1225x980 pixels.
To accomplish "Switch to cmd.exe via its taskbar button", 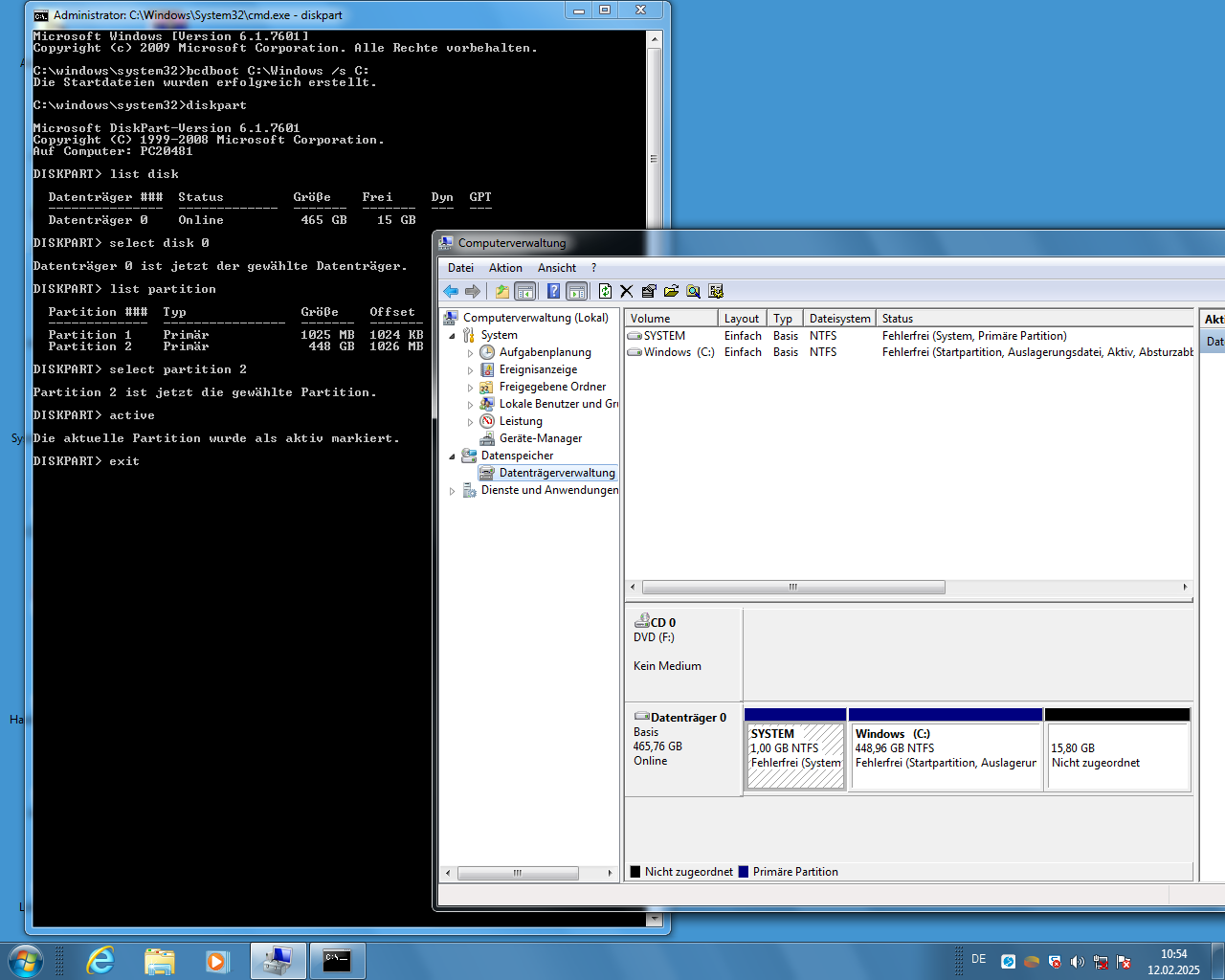I will pos(337,961).
